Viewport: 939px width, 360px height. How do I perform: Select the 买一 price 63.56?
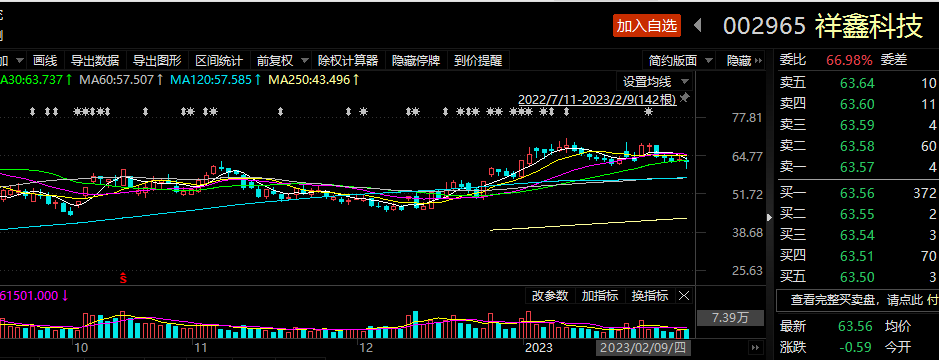(857, 193)
